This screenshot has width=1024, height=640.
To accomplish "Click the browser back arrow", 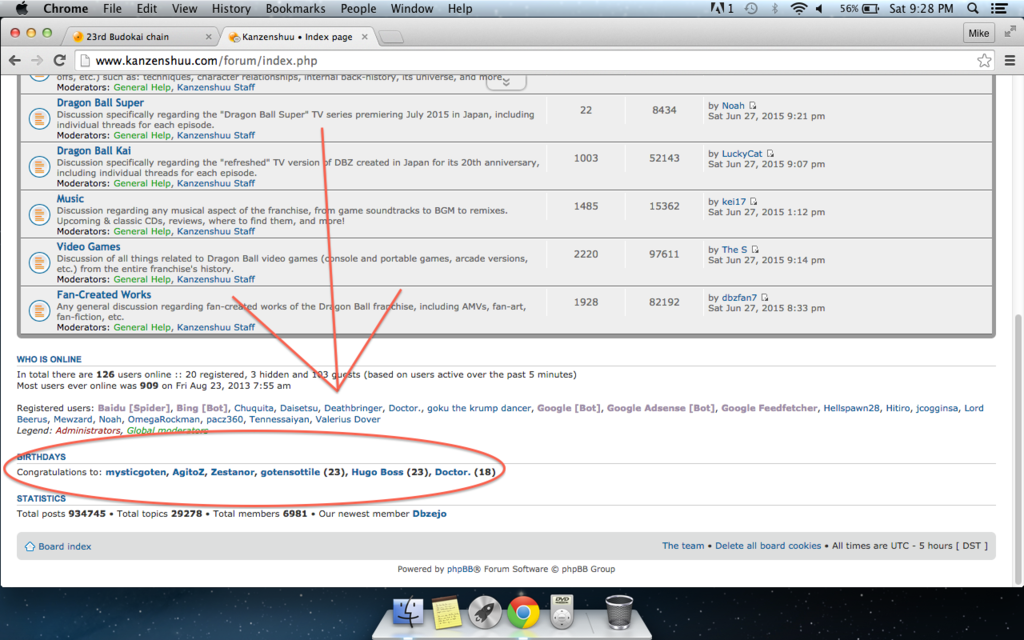I will (x=15, y=60).
